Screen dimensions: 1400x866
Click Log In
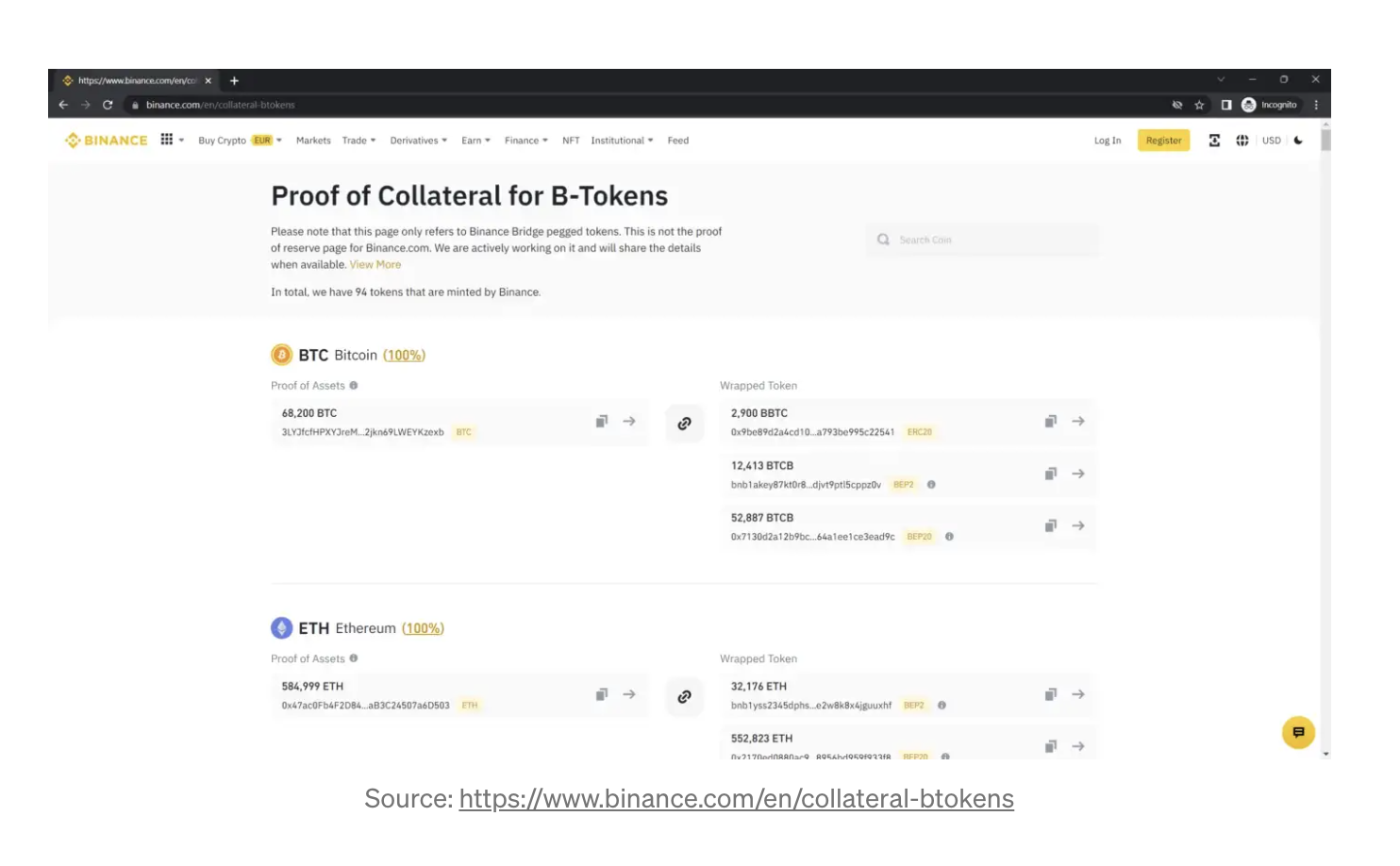(x=1108, y=141)
